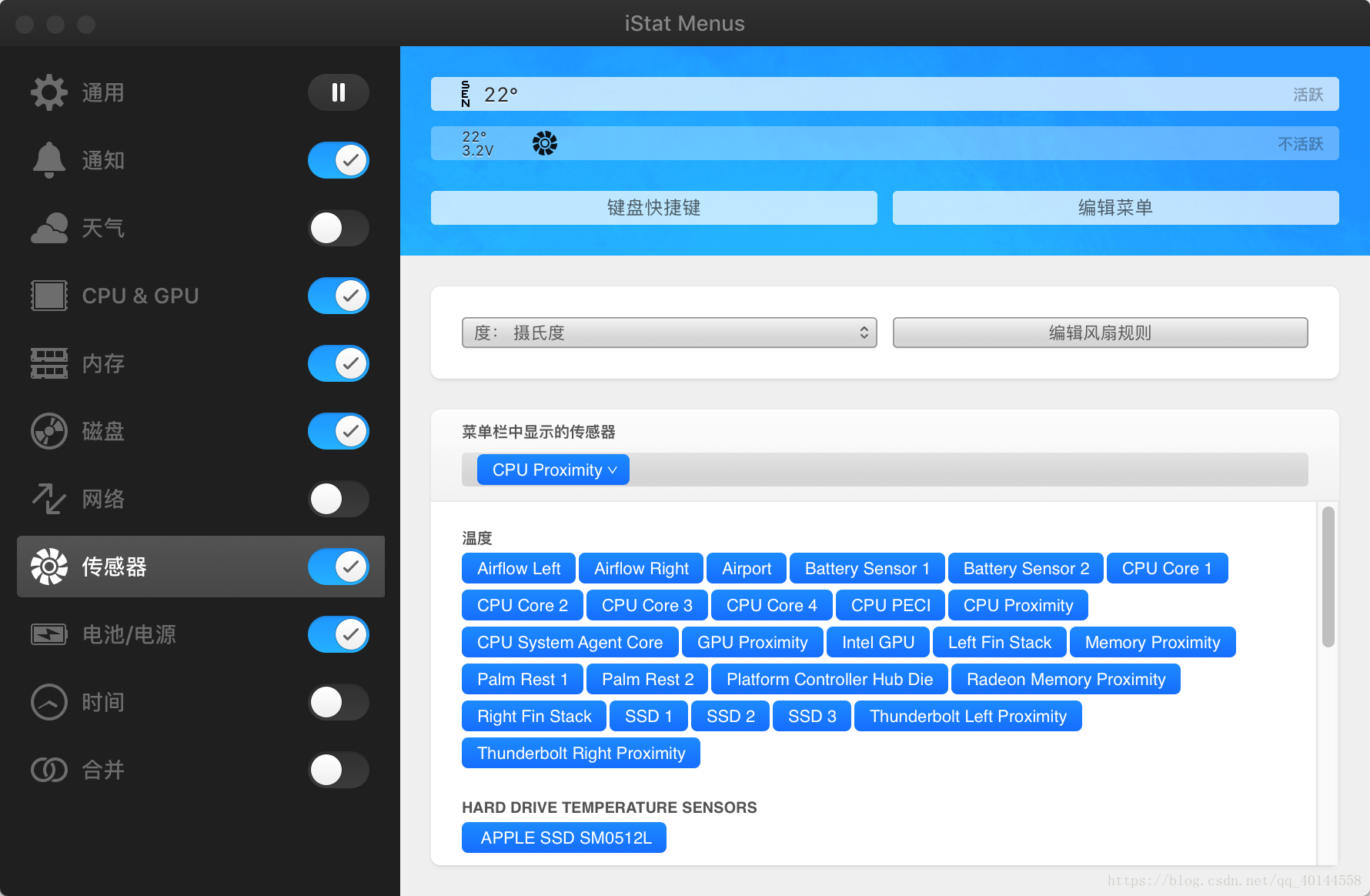This screenshot has height=896, width=1370.
Task: Select the Left Fin Stack tag
Action: click(1000, 642)
